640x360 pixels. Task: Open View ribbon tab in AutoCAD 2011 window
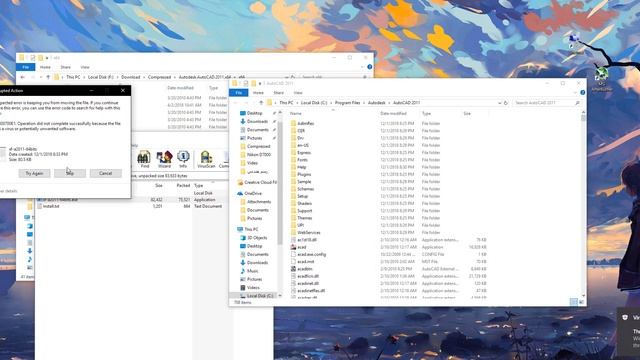298,93
